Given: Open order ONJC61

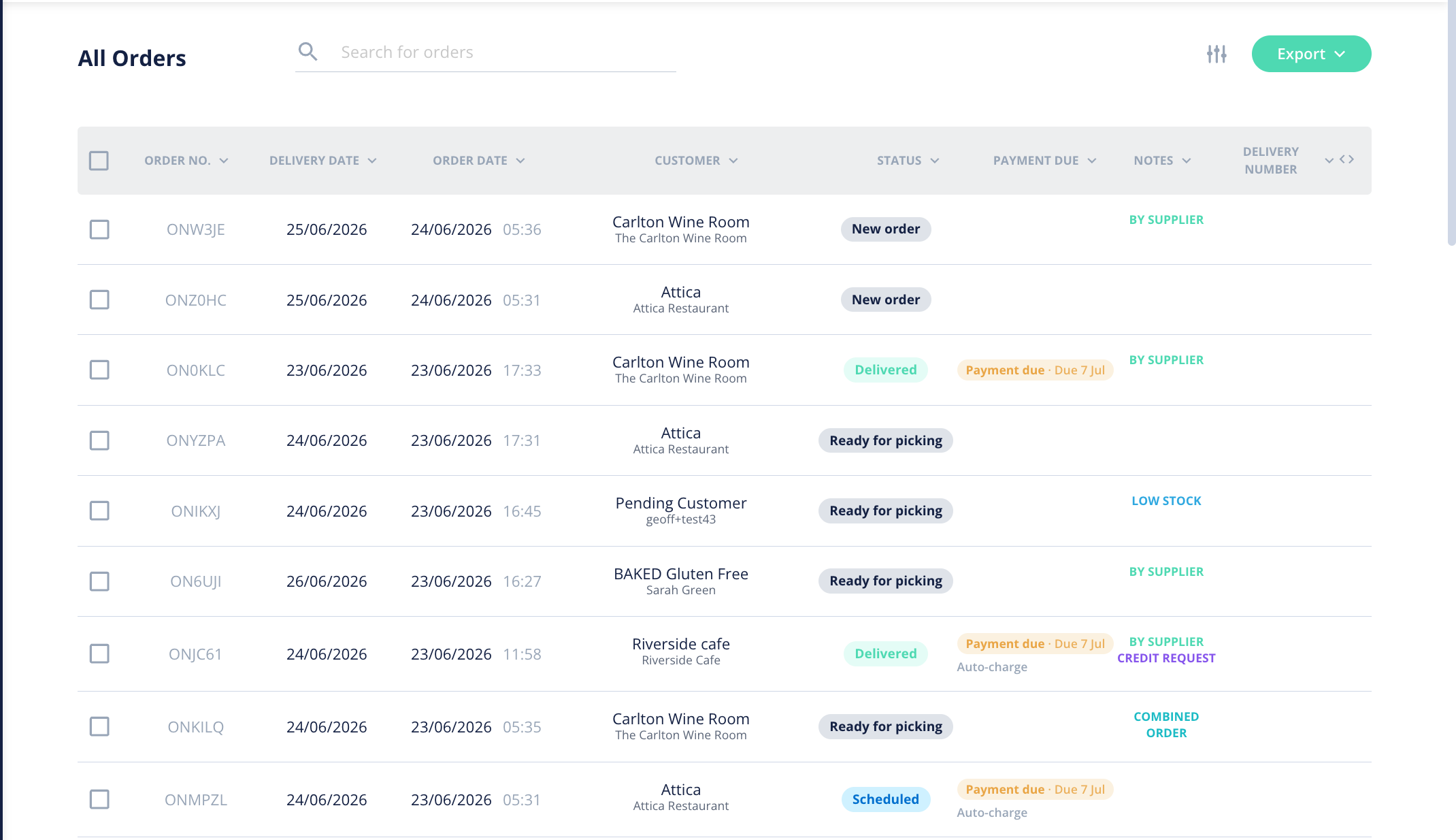Looking at the screenshot, I should tap(195, 654).
